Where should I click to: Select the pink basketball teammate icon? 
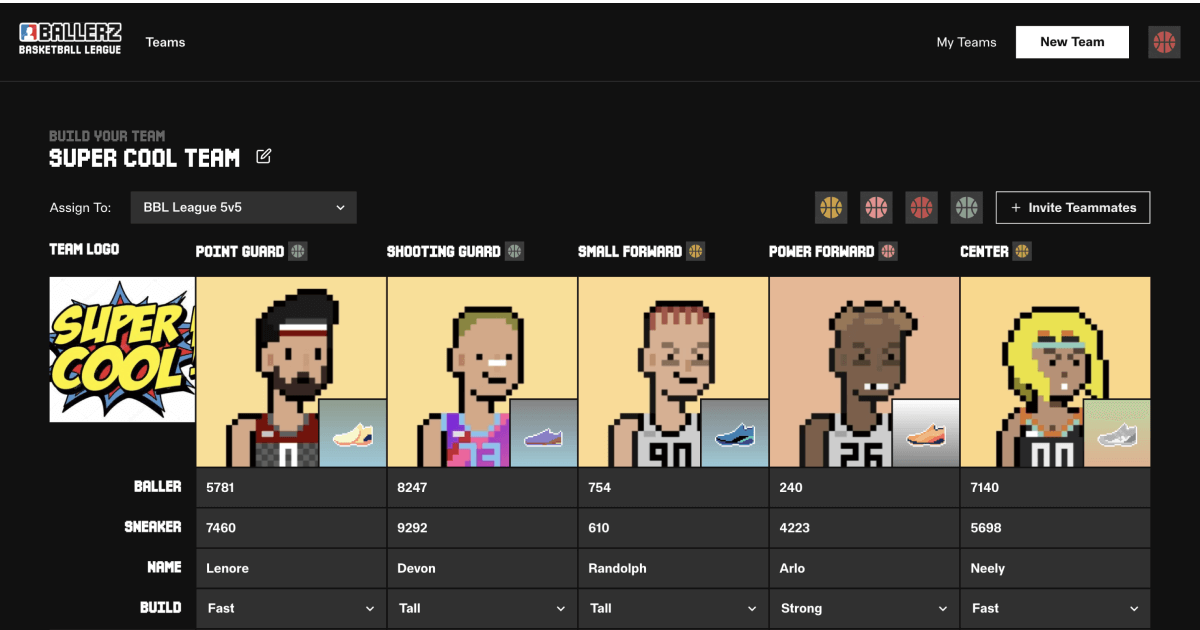point(876,208)
